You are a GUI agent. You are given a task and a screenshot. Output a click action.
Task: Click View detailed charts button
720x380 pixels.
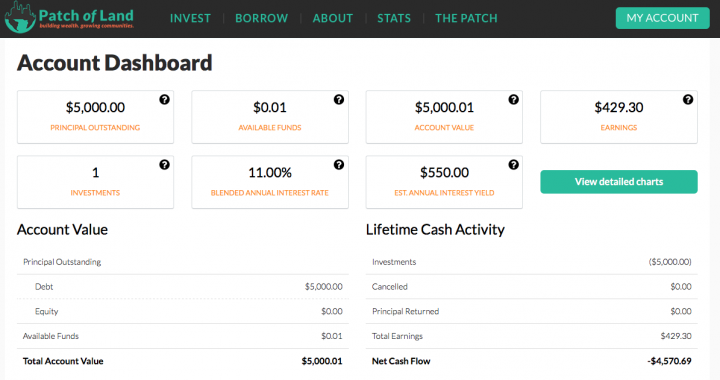tap(619, 182)
